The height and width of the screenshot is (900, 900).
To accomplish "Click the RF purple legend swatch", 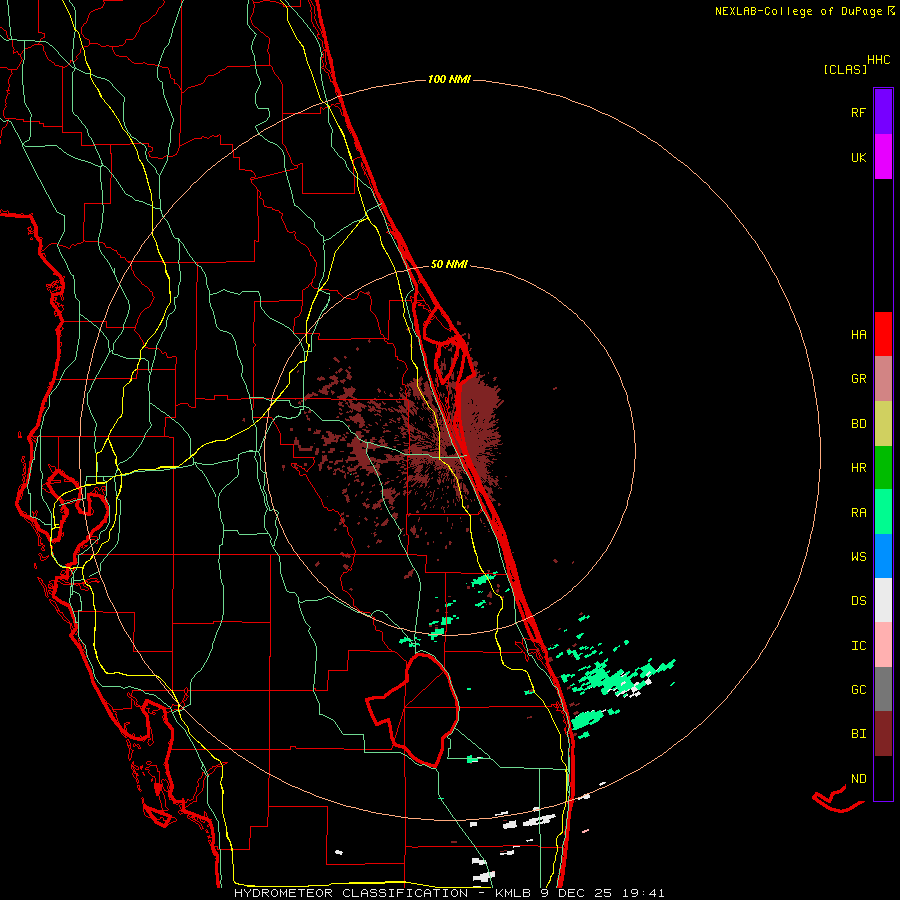I will tap(883, 111).
